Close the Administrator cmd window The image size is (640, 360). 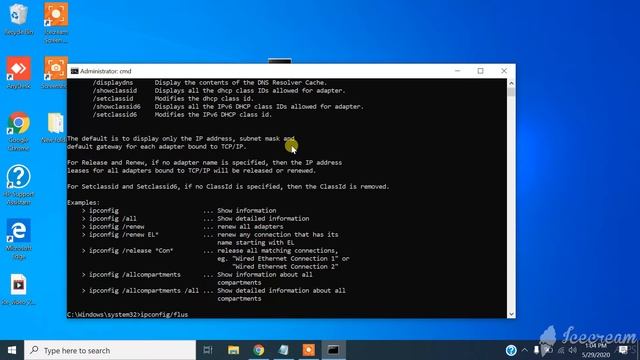[x=504, y=71]
